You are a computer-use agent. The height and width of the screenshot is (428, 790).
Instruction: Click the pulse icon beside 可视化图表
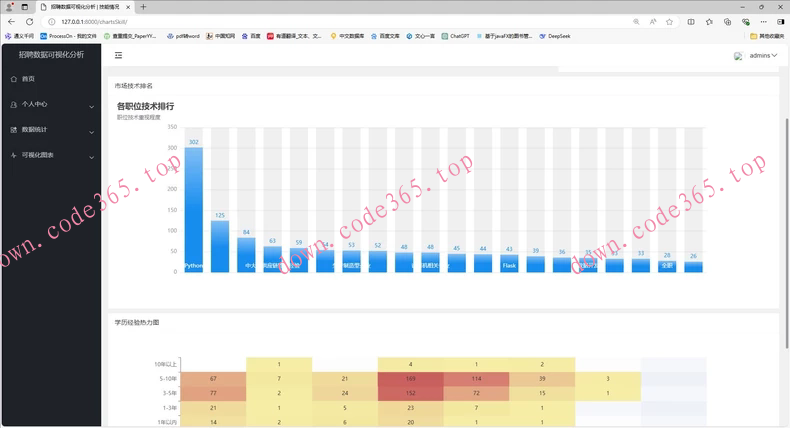pyautogui.click(x=13, y=156)
